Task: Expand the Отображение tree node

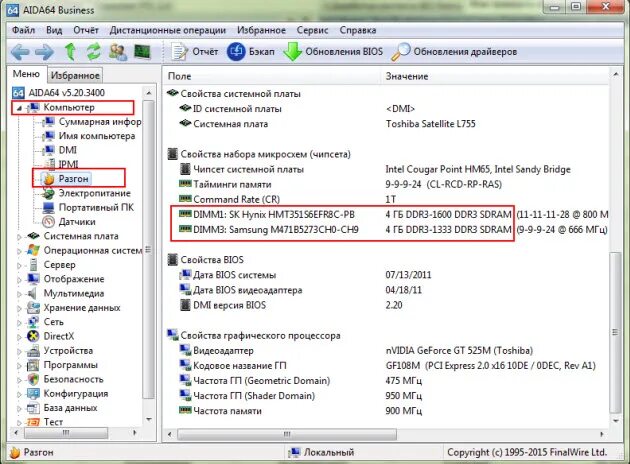Action: pyautogui.click(x=19, y=280)
